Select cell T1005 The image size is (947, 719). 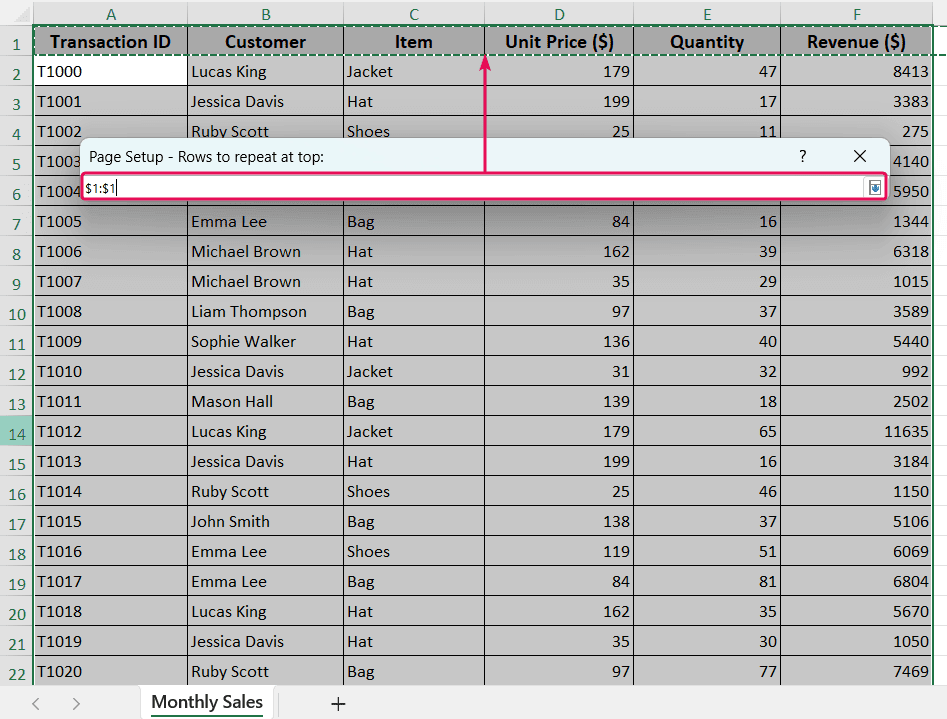point(111,221)
